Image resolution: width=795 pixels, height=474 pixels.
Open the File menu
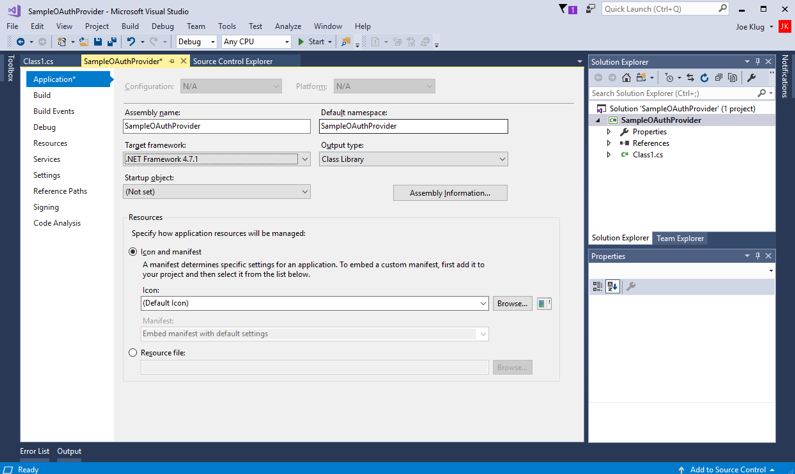click(x=12, y=26)
